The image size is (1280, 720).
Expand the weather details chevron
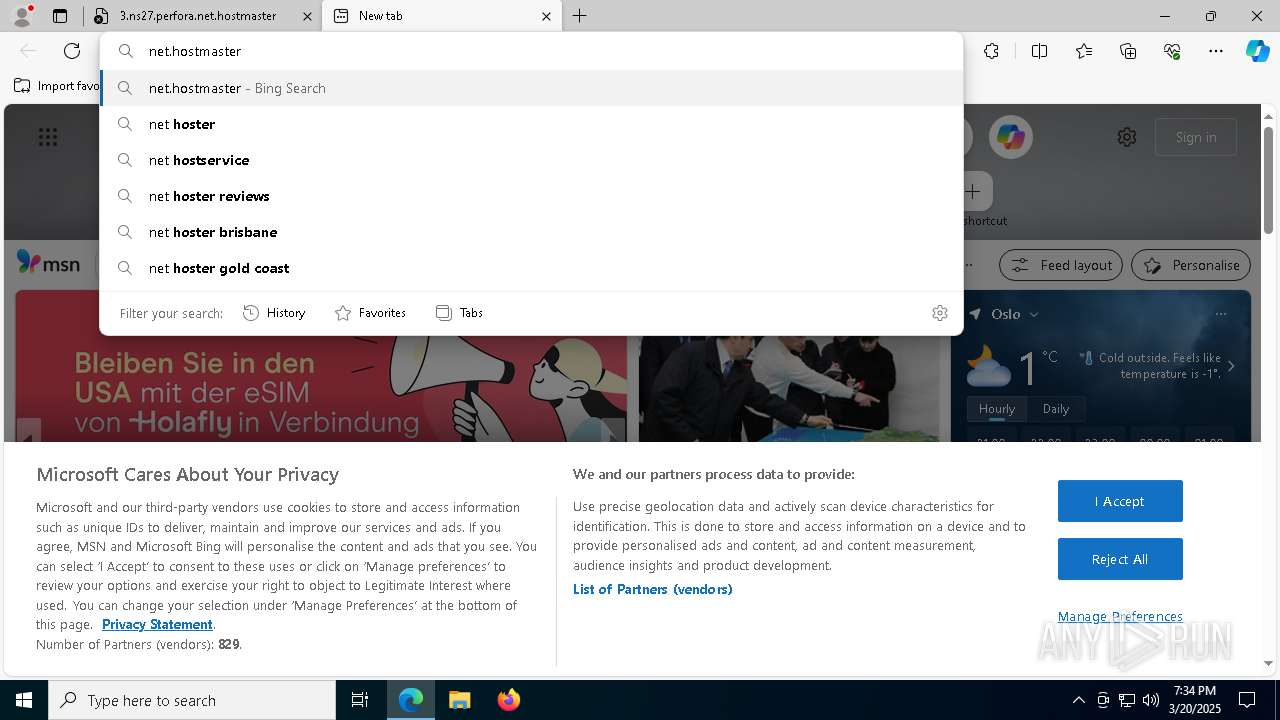(x=1231, y=366)
